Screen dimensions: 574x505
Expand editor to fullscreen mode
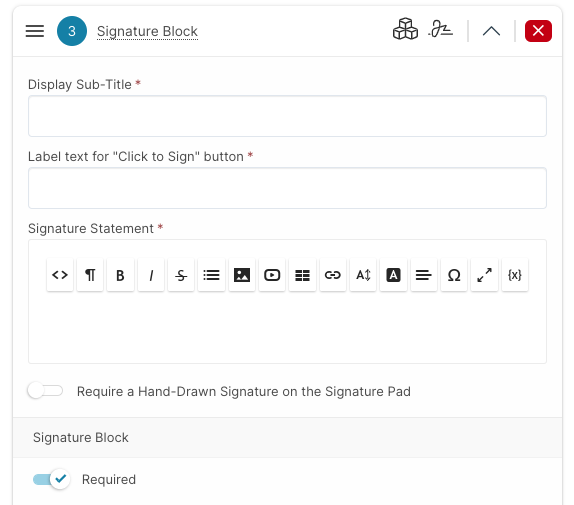pyautogui.click(x=484, y=275)
